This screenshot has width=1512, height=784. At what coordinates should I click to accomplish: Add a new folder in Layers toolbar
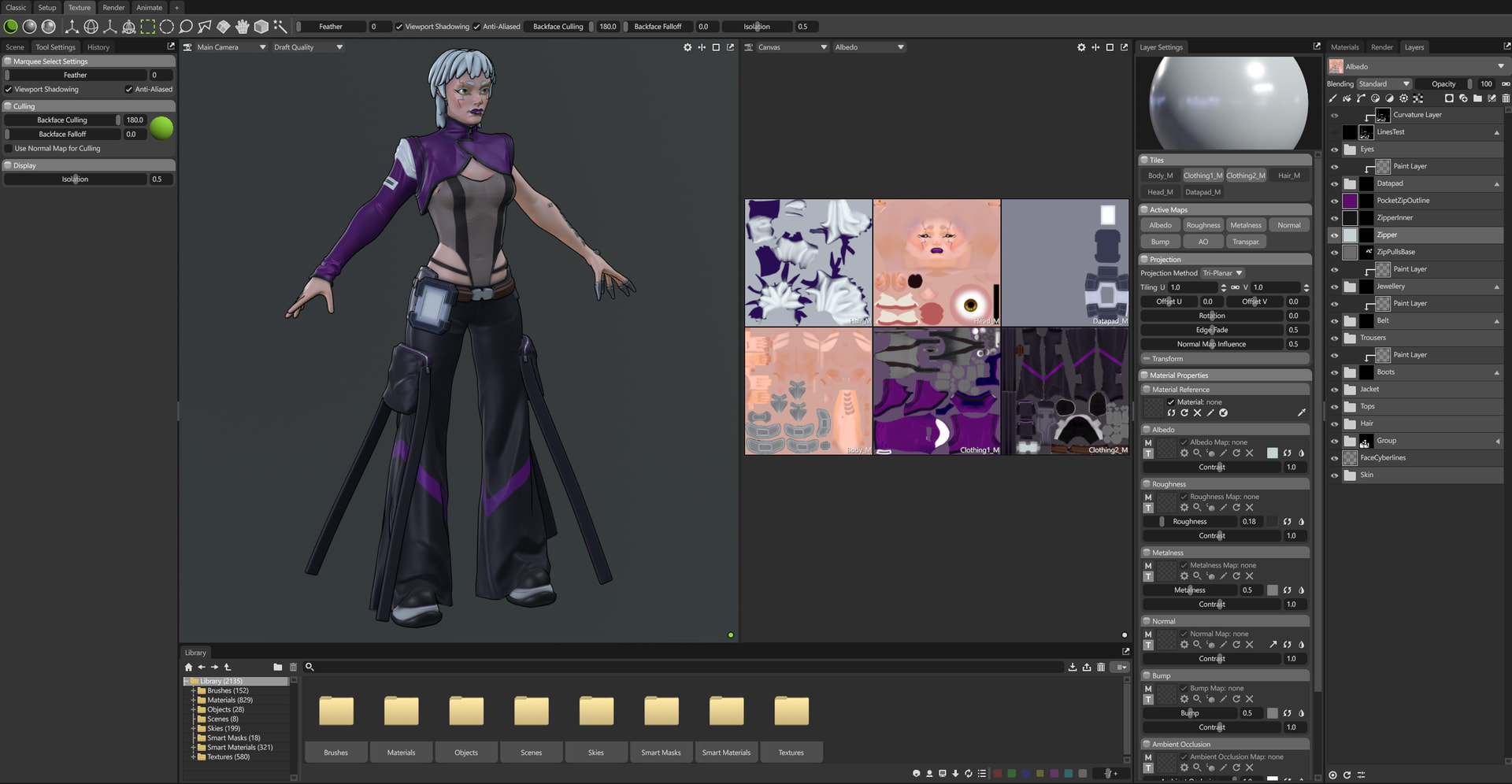click(1477, 98)
